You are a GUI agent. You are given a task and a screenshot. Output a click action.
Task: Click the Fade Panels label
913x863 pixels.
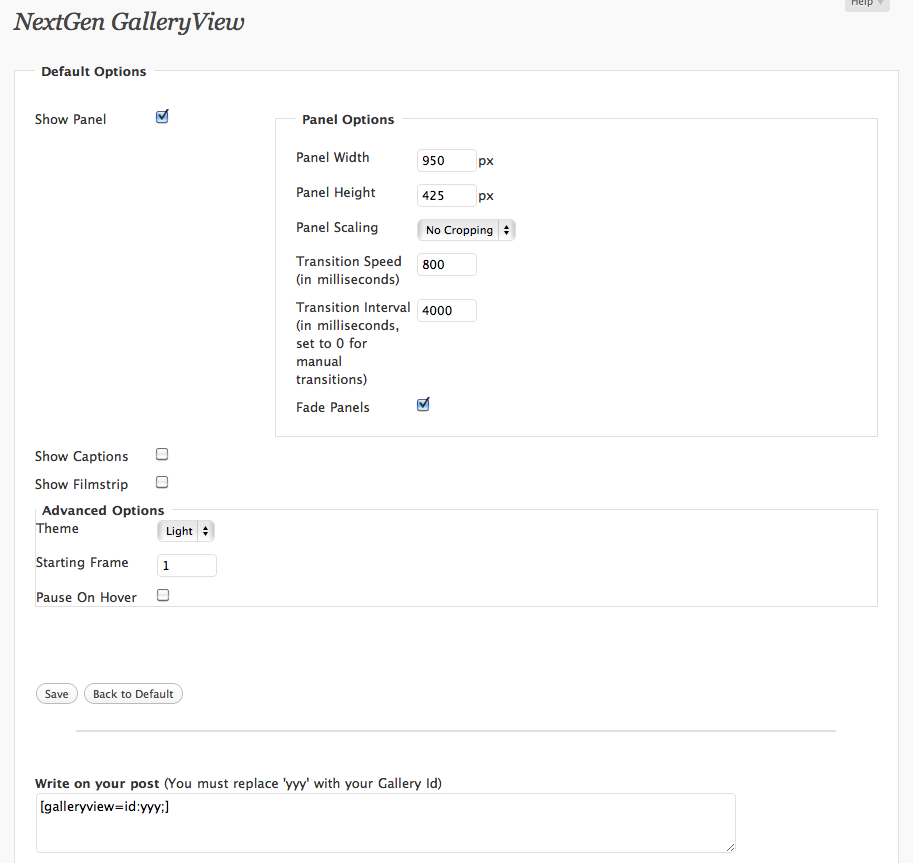point(333,408)
